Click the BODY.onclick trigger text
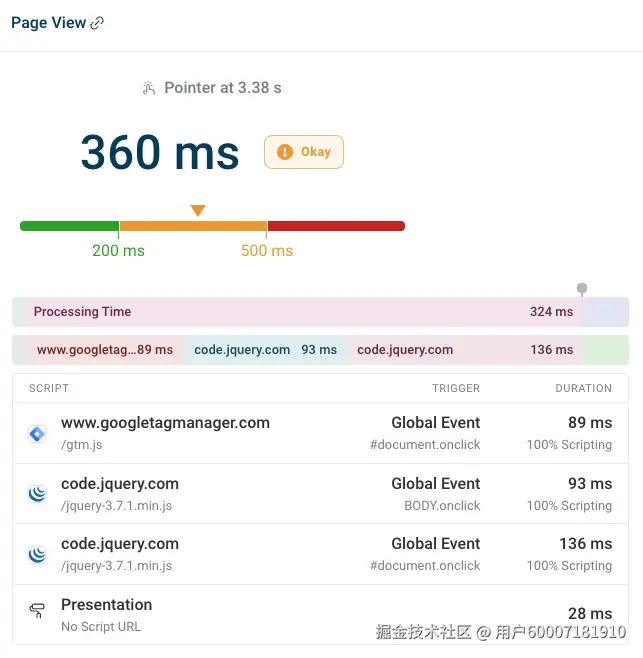 [x=442, y=506]
